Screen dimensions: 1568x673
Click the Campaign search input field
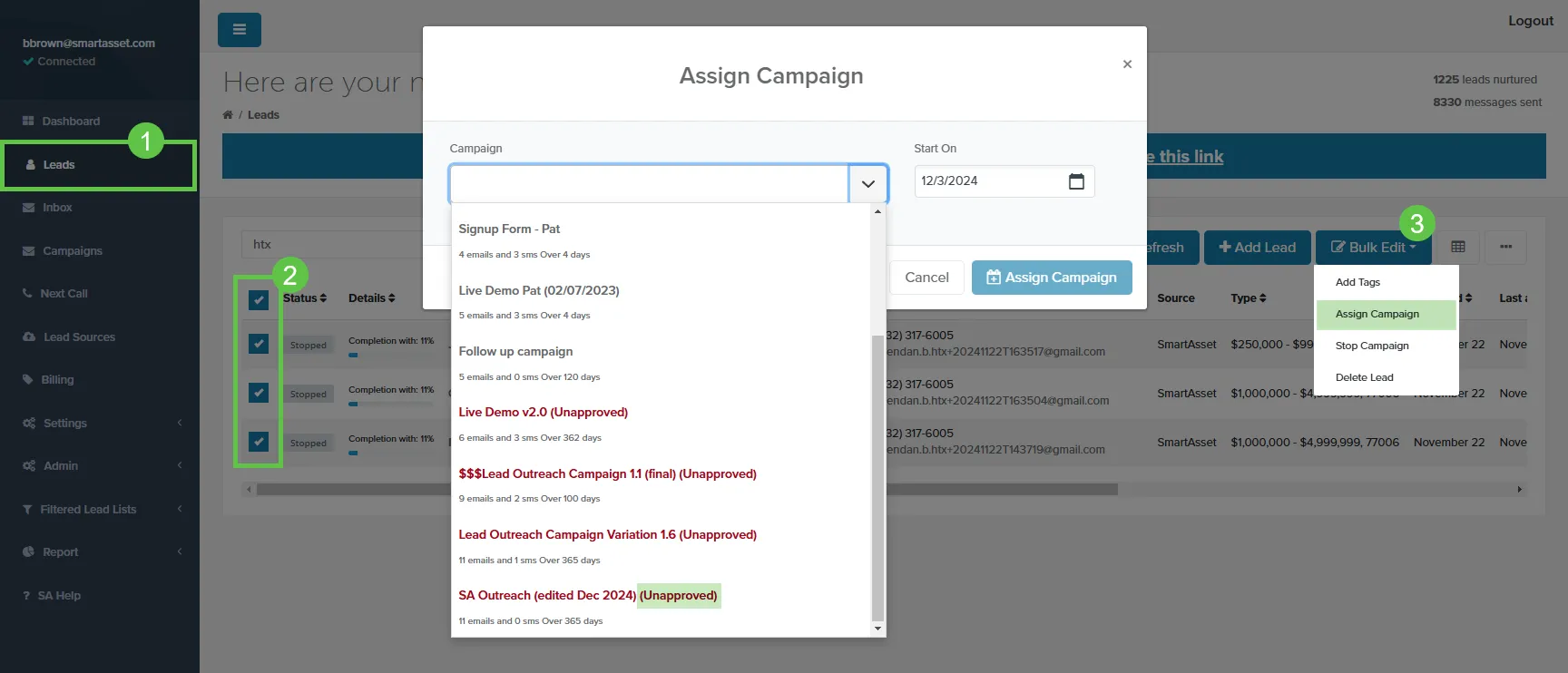tap(649, 184)
